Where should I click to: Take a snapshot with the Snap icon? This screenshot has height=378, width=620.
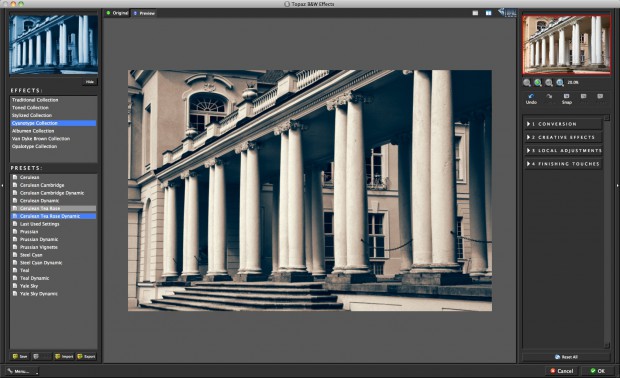coord(567,96)
